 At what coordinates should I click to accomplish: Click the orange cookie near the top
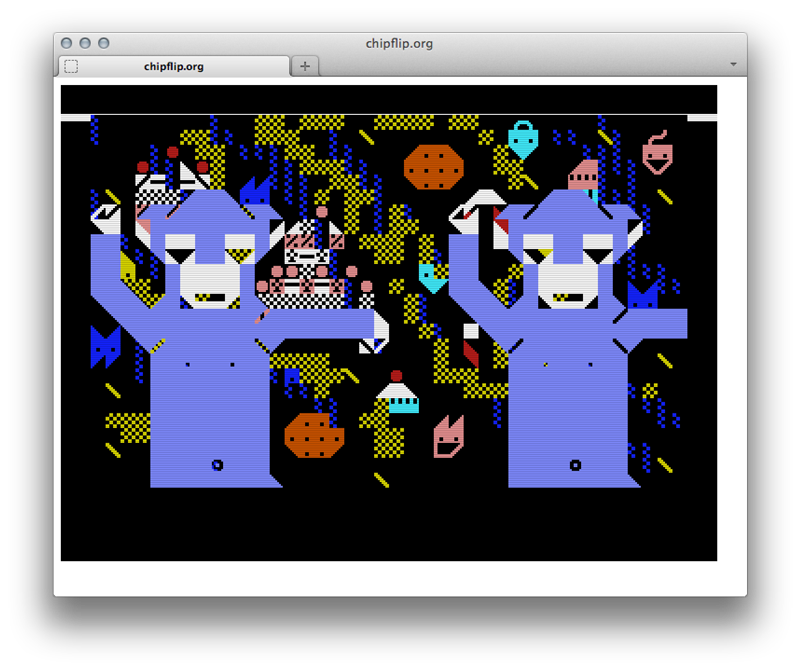(435, 167)
